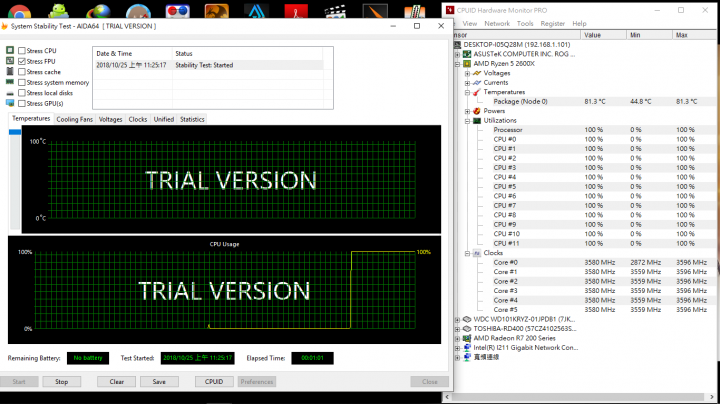Image resolution: width=720 pixels, height=404 pixels.
Task: Open the Cooling Fans tab
Action: 74,119
